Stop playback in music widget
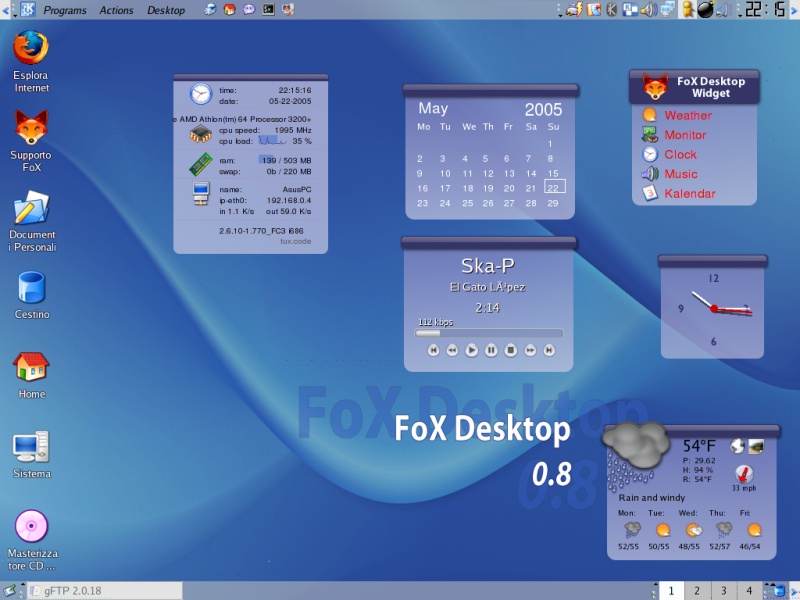 click(510, 350)
